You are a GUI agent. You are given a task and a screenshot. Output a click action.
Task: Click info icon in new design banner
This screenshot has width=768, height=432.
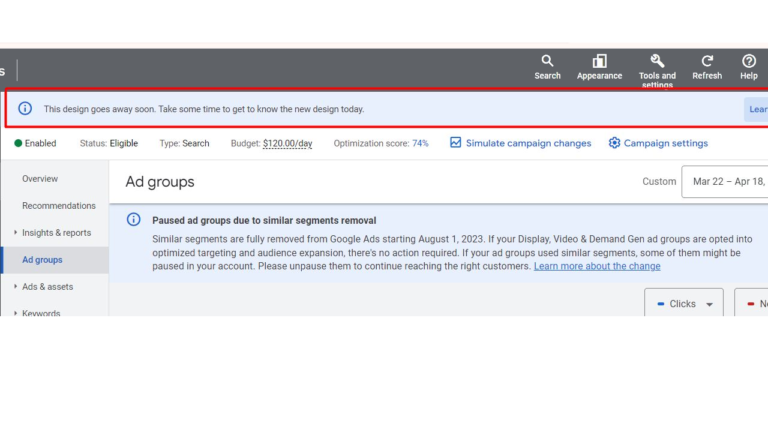pos(25,108)
